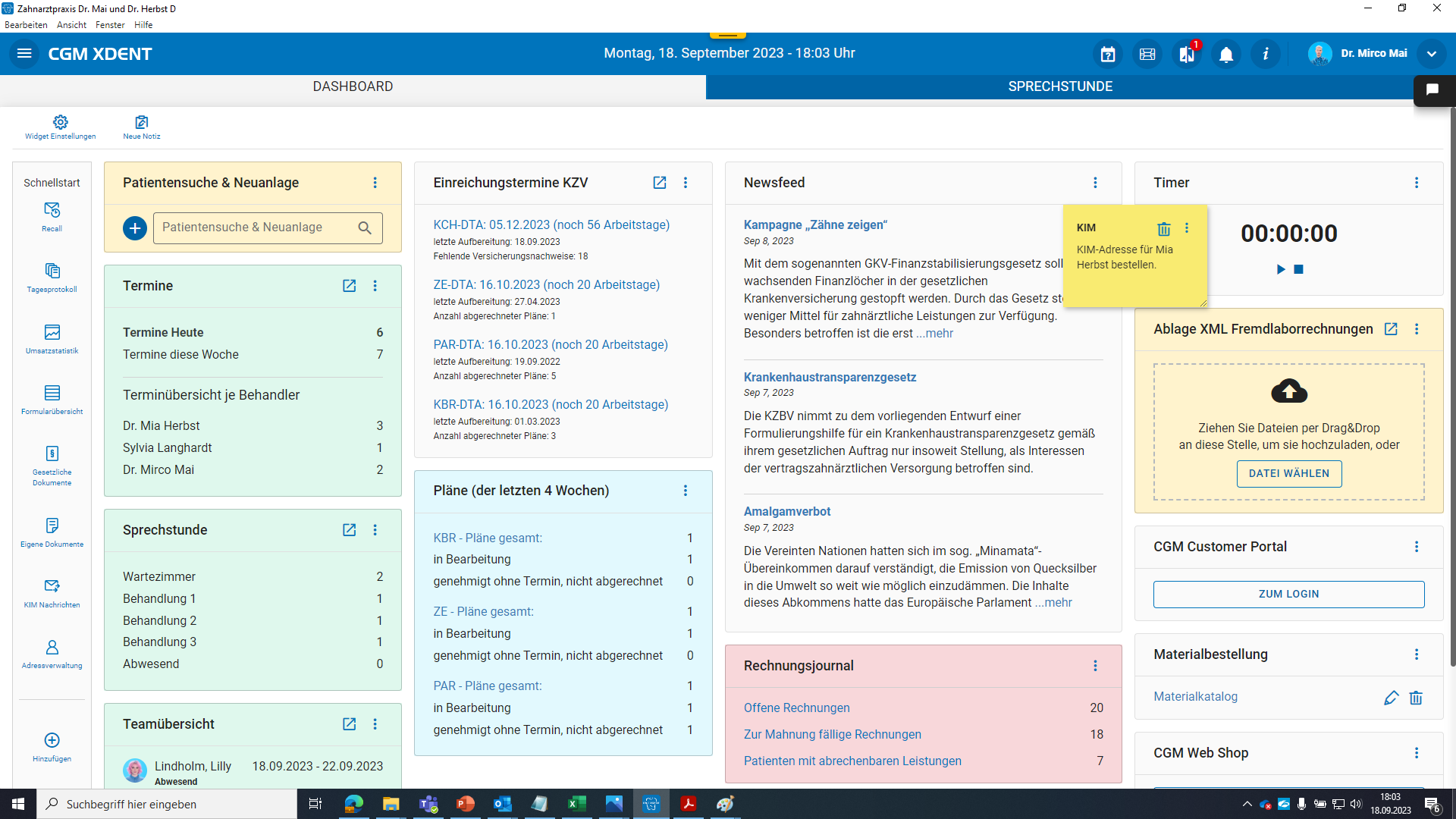Open the Bearbeiten menu

click(26, 25)
